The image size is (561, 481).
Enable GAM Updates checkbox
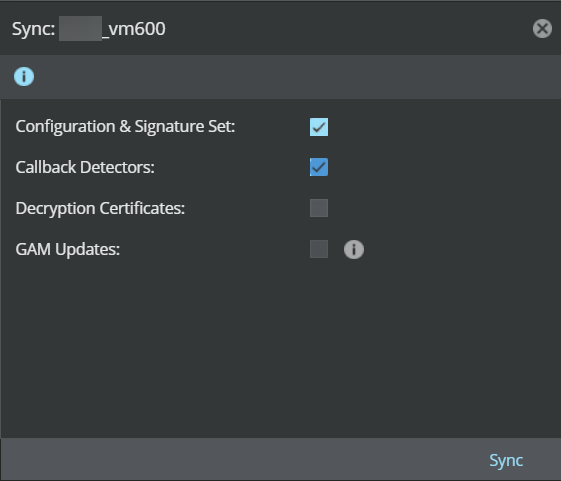click(319, 249)
